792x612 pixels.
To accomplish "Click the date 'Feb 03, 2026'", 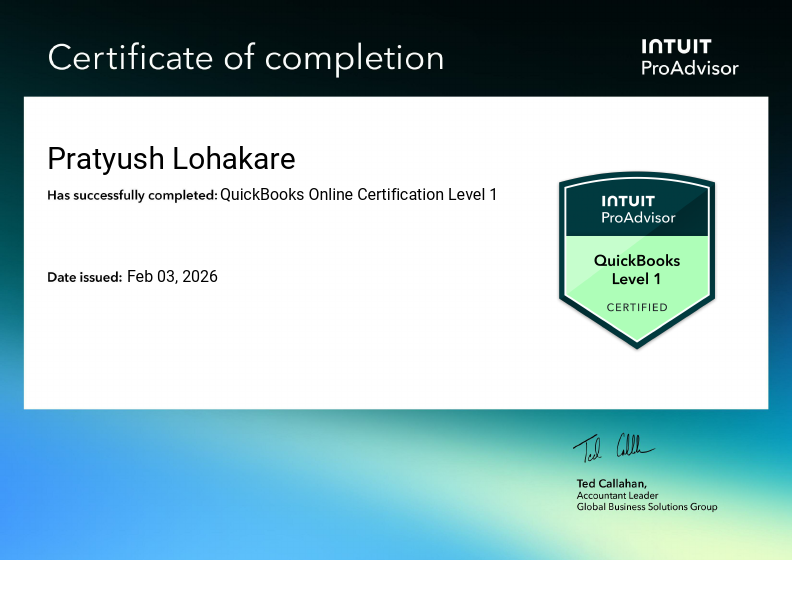I will pos(172,277).
